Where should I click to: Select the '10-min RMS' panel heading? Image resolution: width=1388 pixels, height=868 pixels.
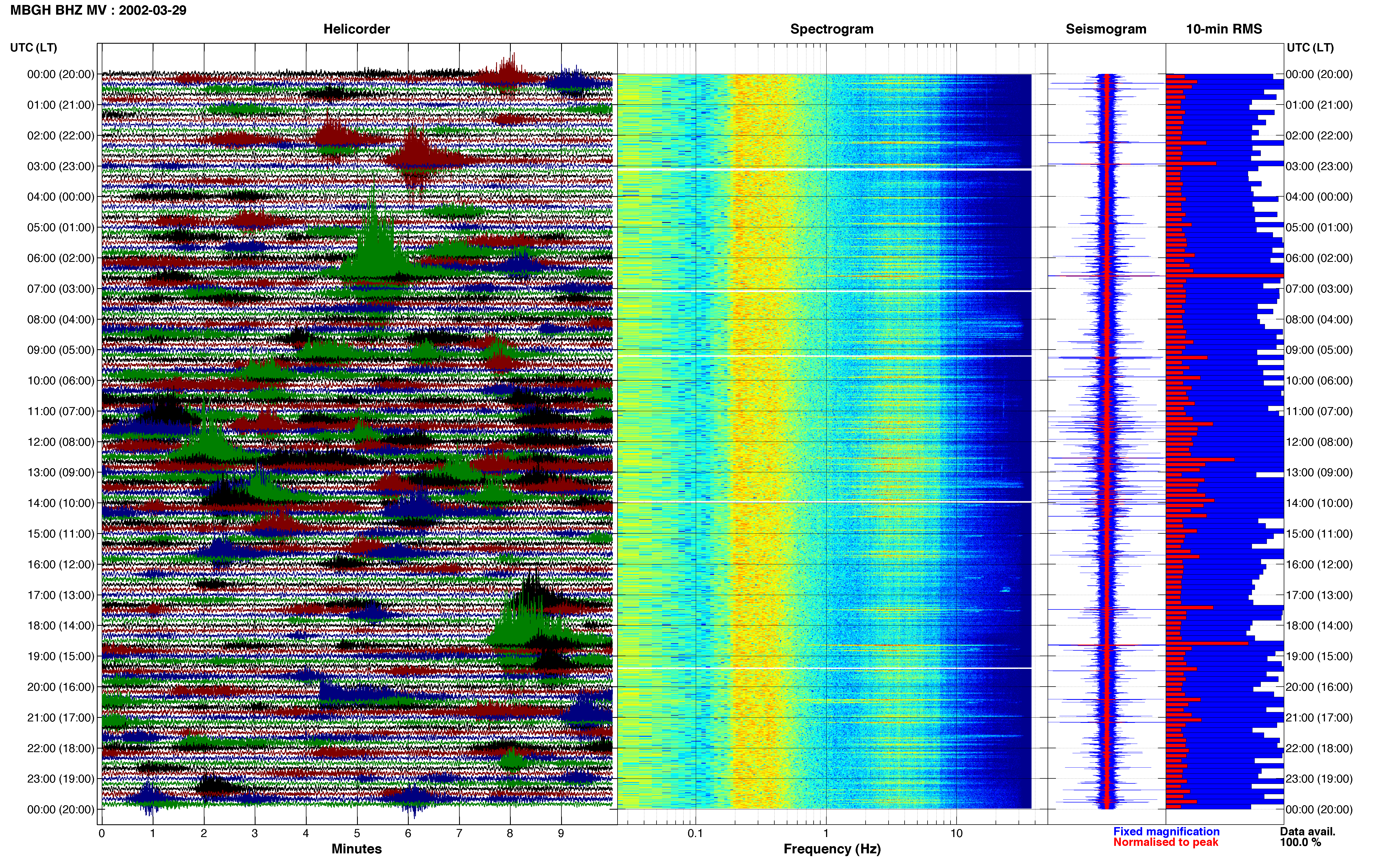point(1224,29)
